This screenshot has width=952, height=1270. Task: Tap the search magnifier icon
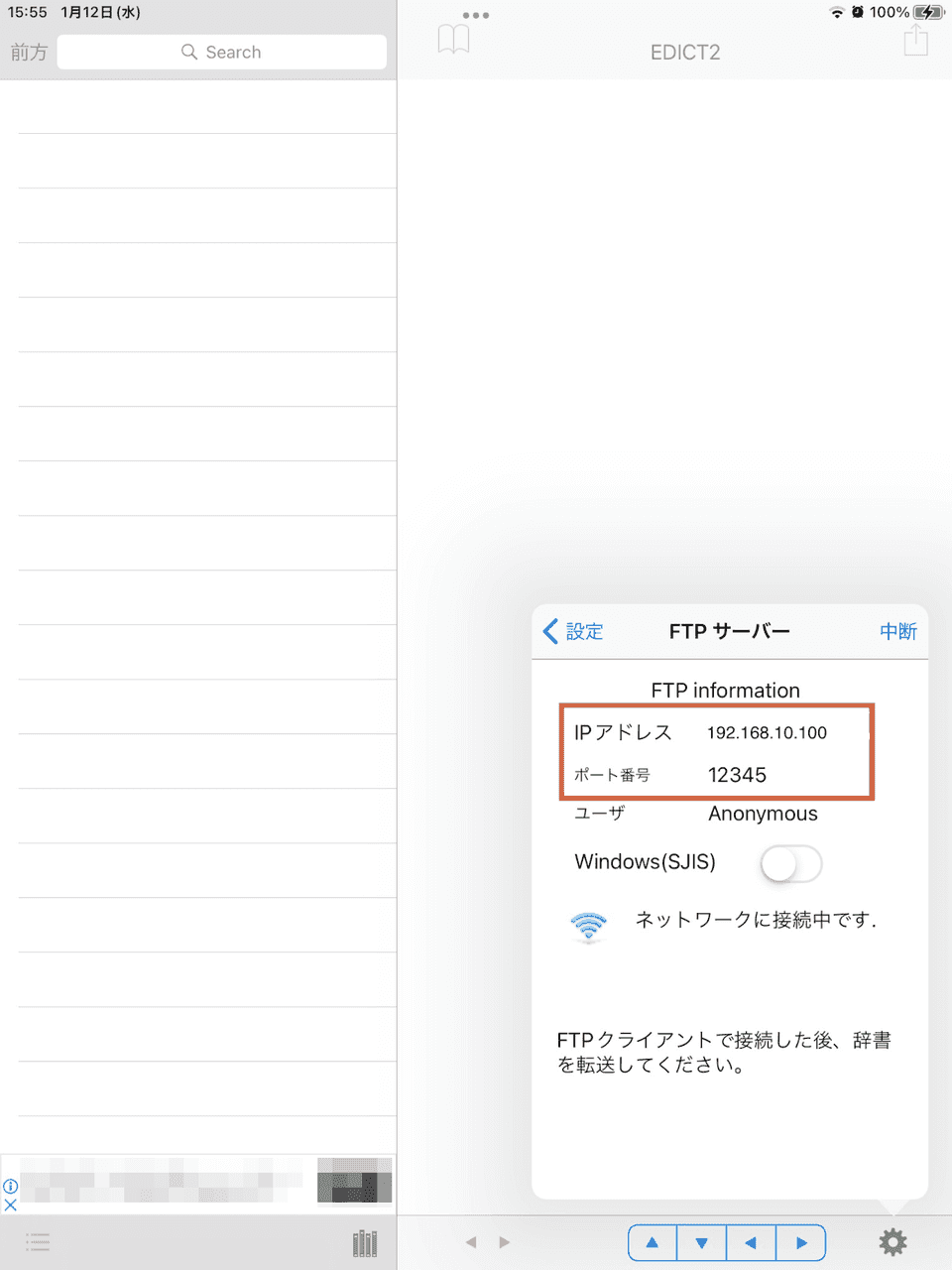(189, 52)
